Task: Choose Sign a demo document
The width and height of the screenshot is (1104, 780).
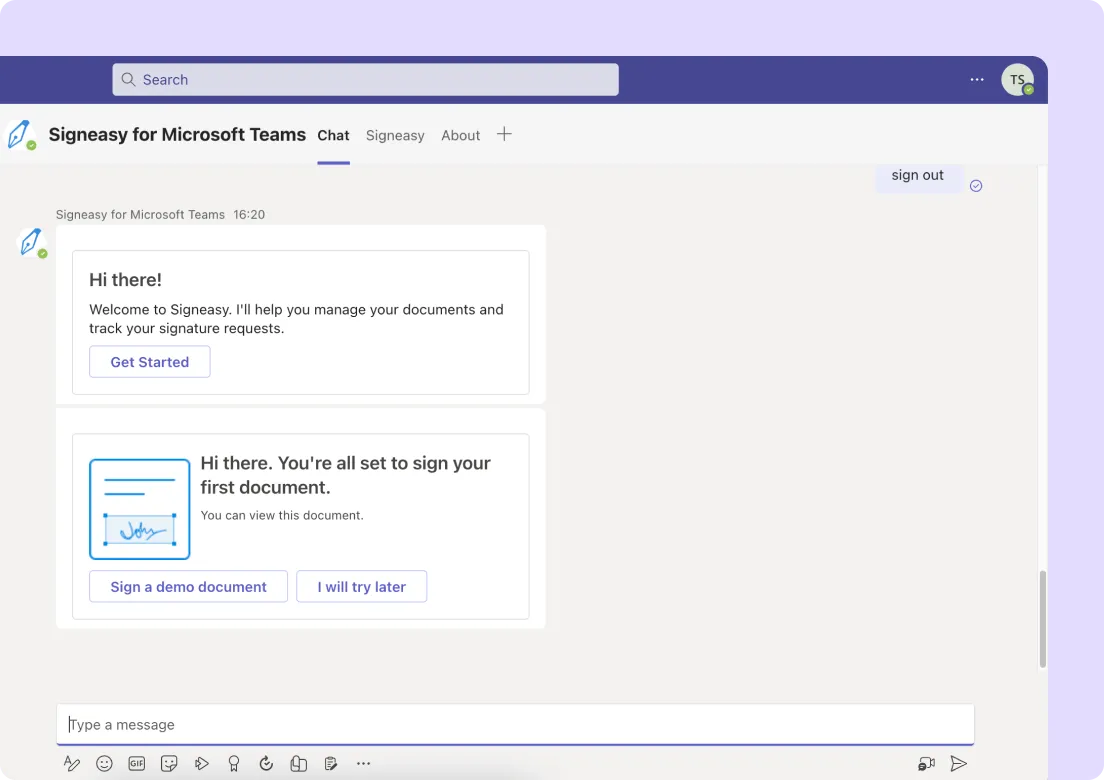Action: (x=188, y=586)
